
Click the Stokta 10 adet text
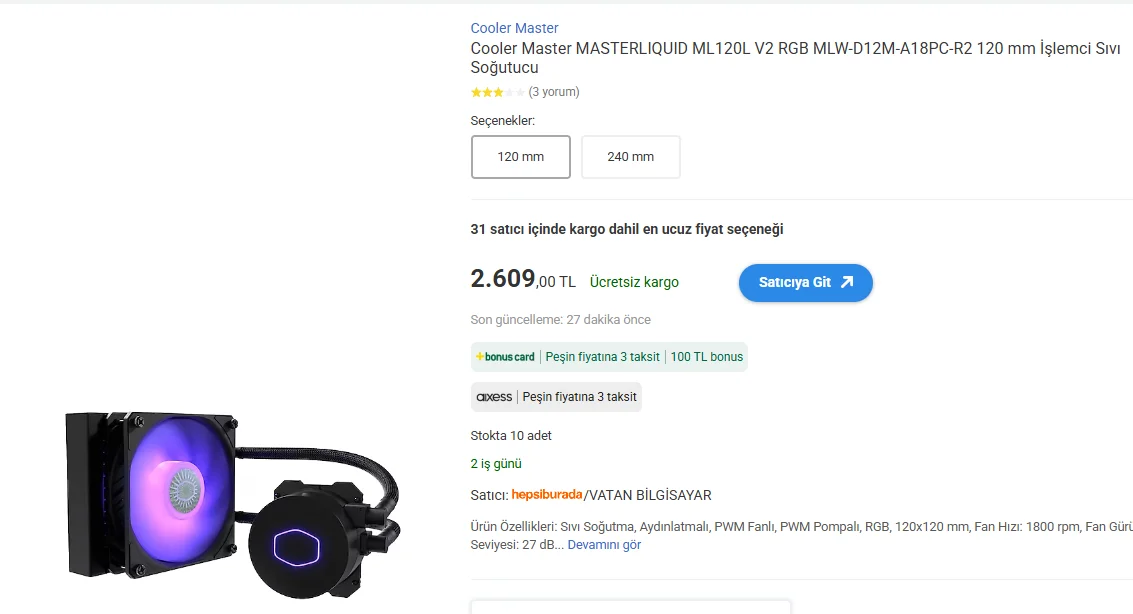click(510, 436)
